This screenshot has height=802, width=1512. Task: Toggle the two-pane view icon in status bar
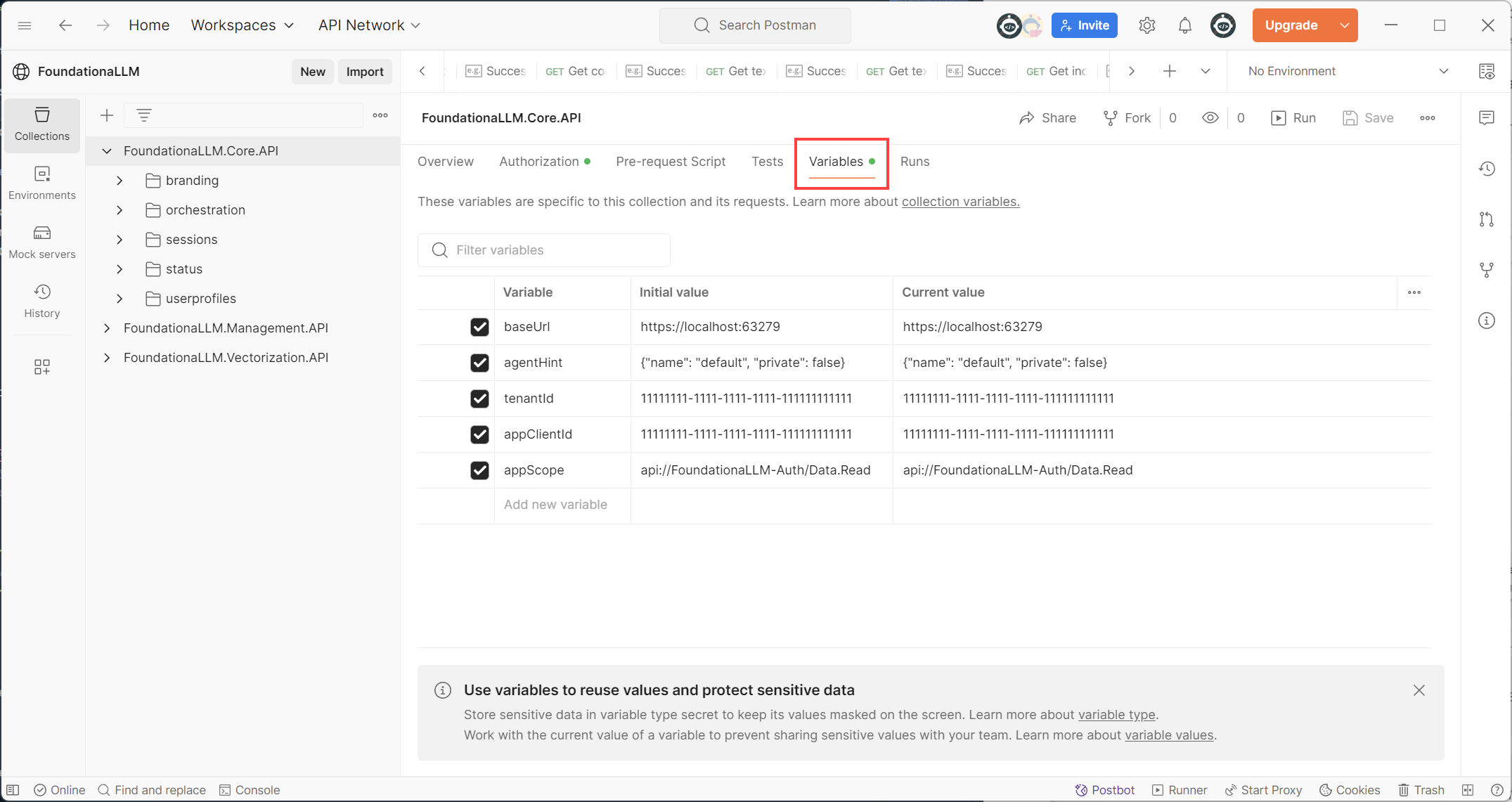pos(1468,790)
